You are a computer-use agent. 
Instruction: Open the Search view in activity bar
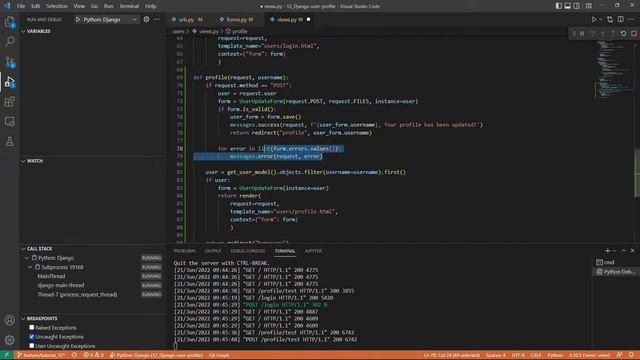(x=9, y=41)
